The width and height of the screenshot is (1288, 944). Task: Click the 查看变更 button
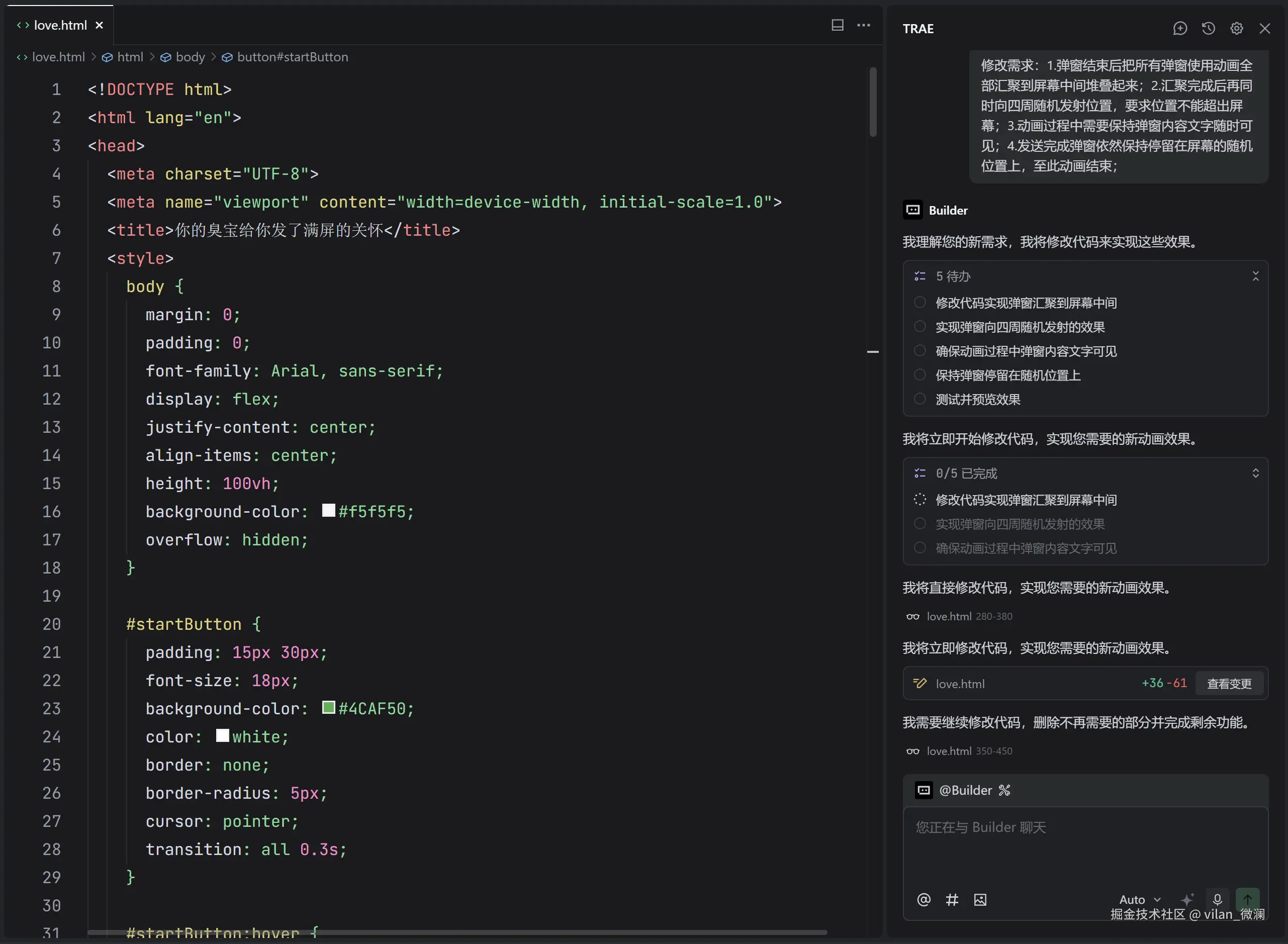(1229, 684)
